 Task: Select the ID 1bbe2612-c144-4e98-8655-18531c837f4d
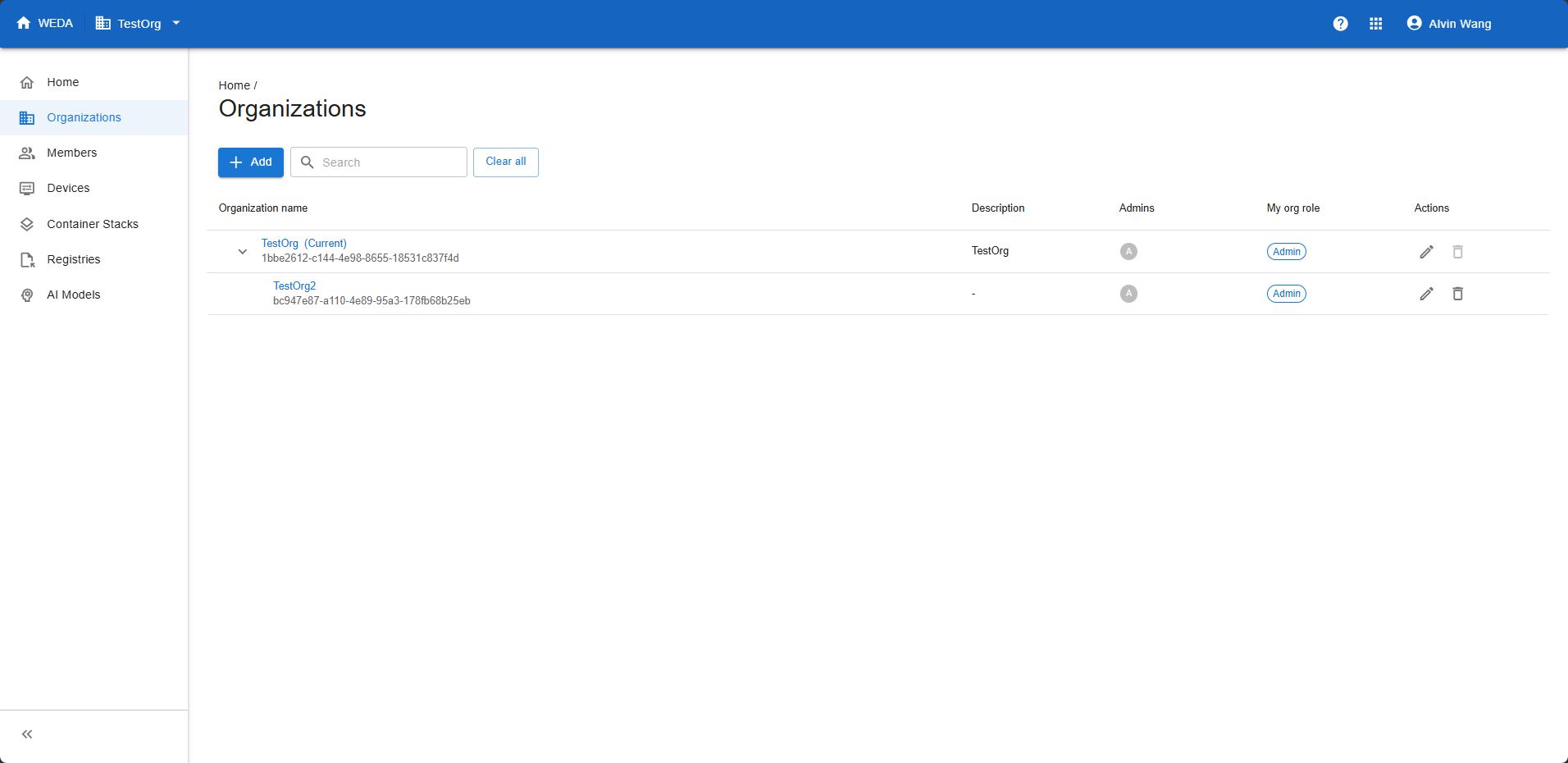[360, 258]
